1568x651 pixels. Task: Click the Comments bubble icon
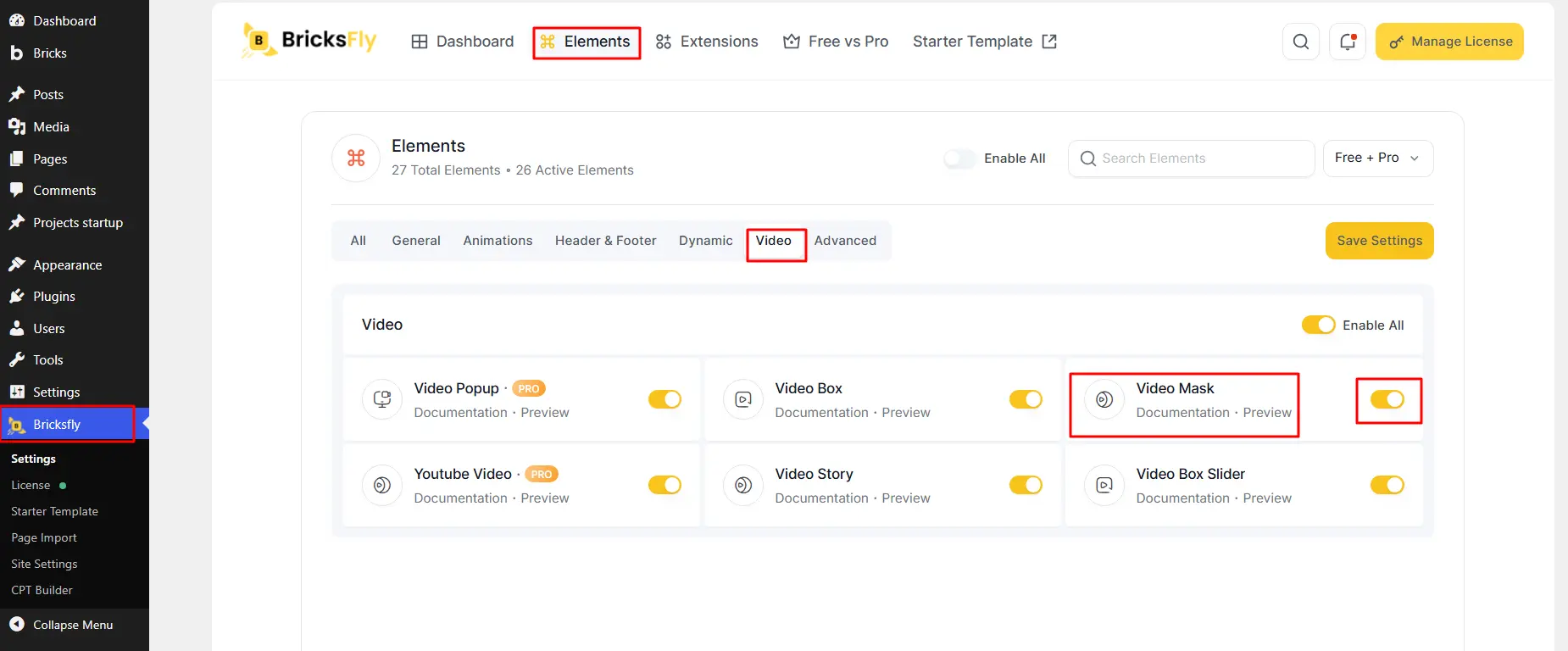[x=17, y=190]
